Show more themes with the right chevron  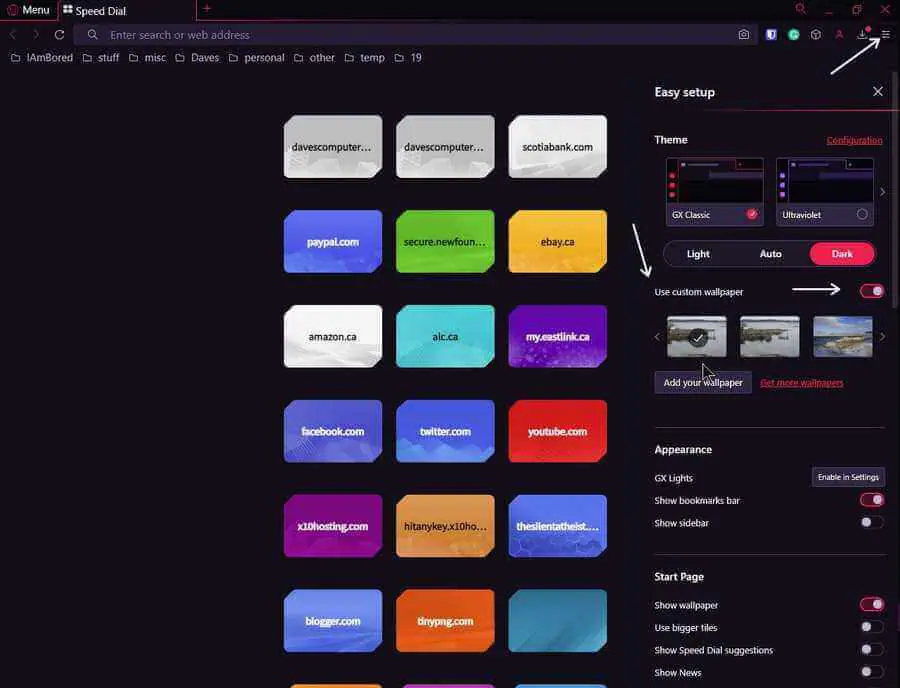(x=883, y=192)
